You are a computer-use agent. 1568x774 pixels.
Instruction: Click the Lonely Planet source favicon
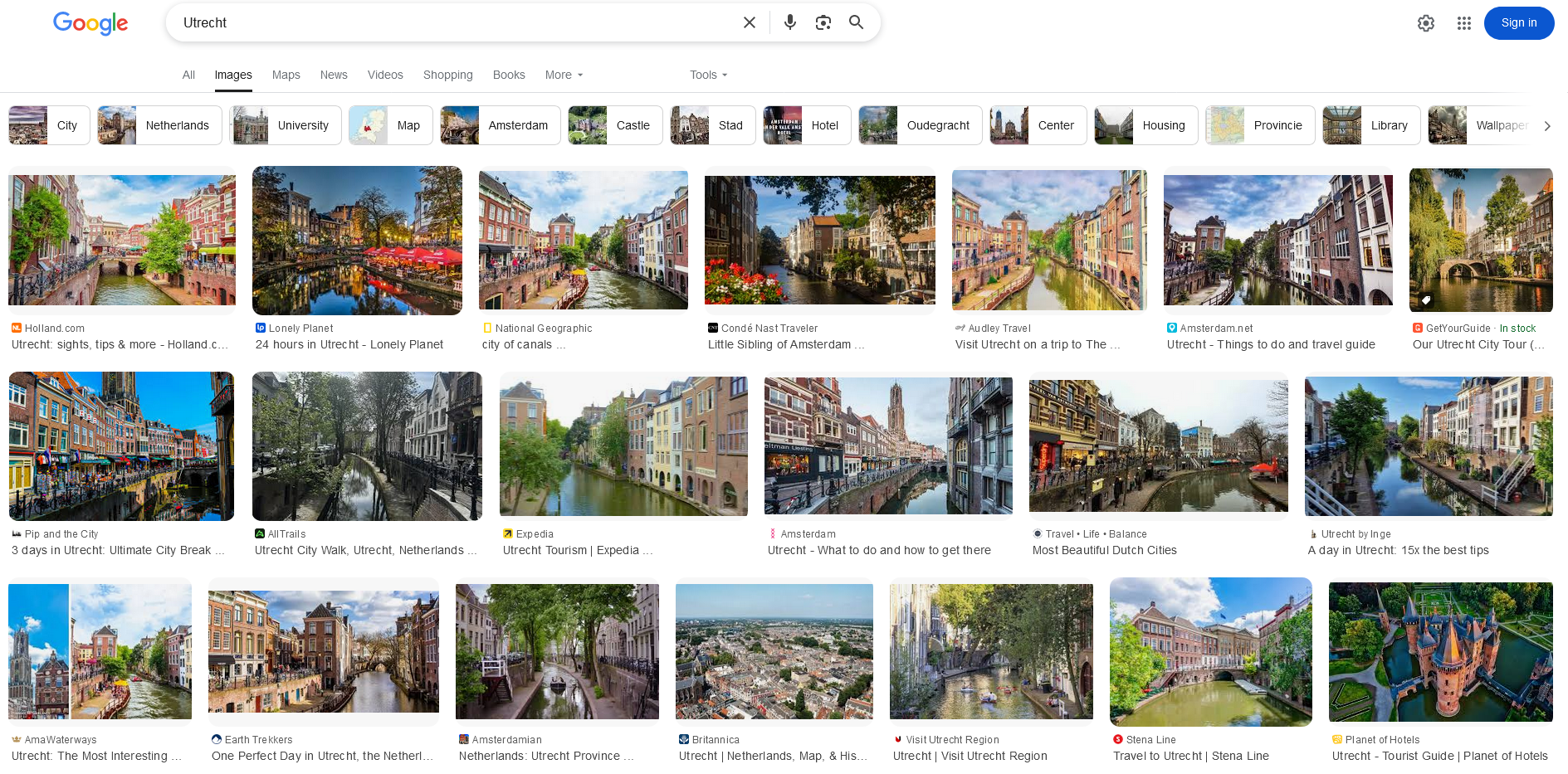click(260, 329)
